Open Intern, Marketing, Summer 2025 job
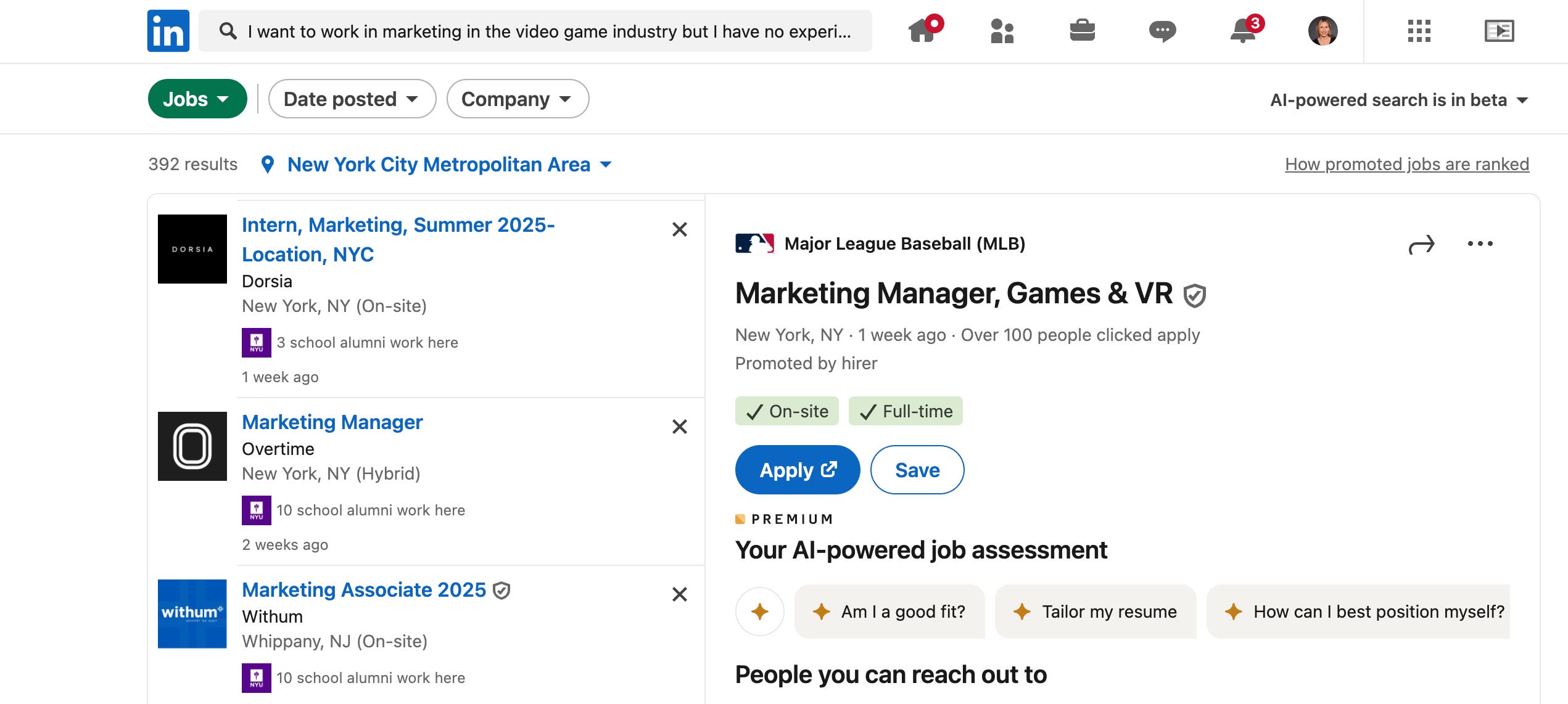1568x704 pixels. tap(398, 240)
